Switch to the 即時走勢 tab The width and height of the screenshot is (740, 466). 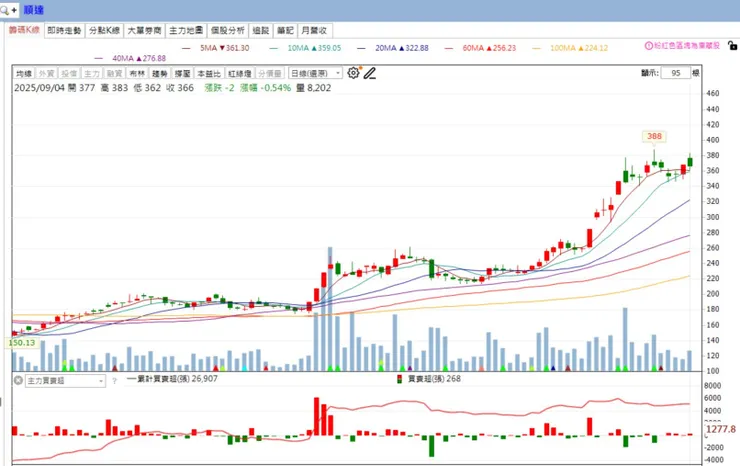click(x=64, y=31)
